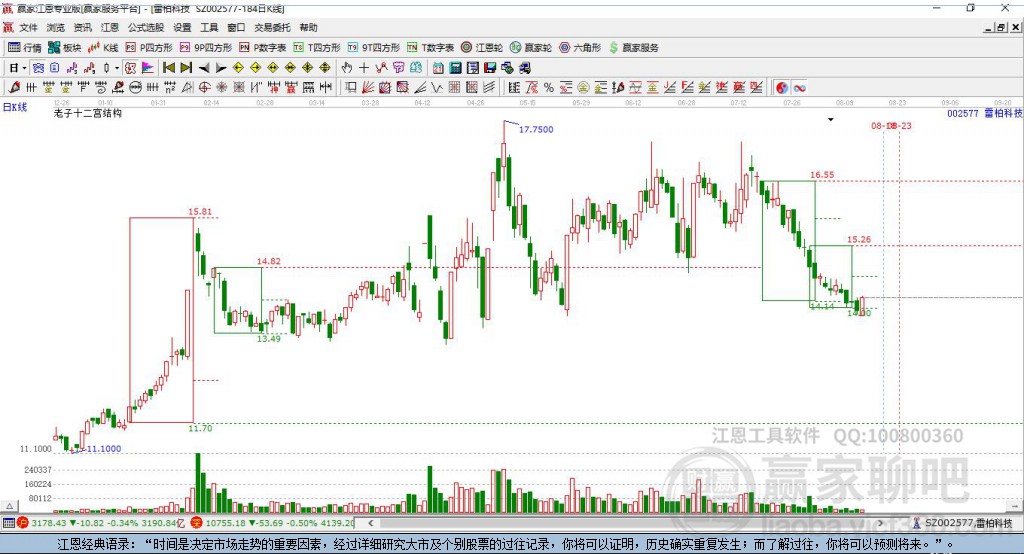
Task: Click the 老子十二宫结构 indicator title
Action: (88, 113)
